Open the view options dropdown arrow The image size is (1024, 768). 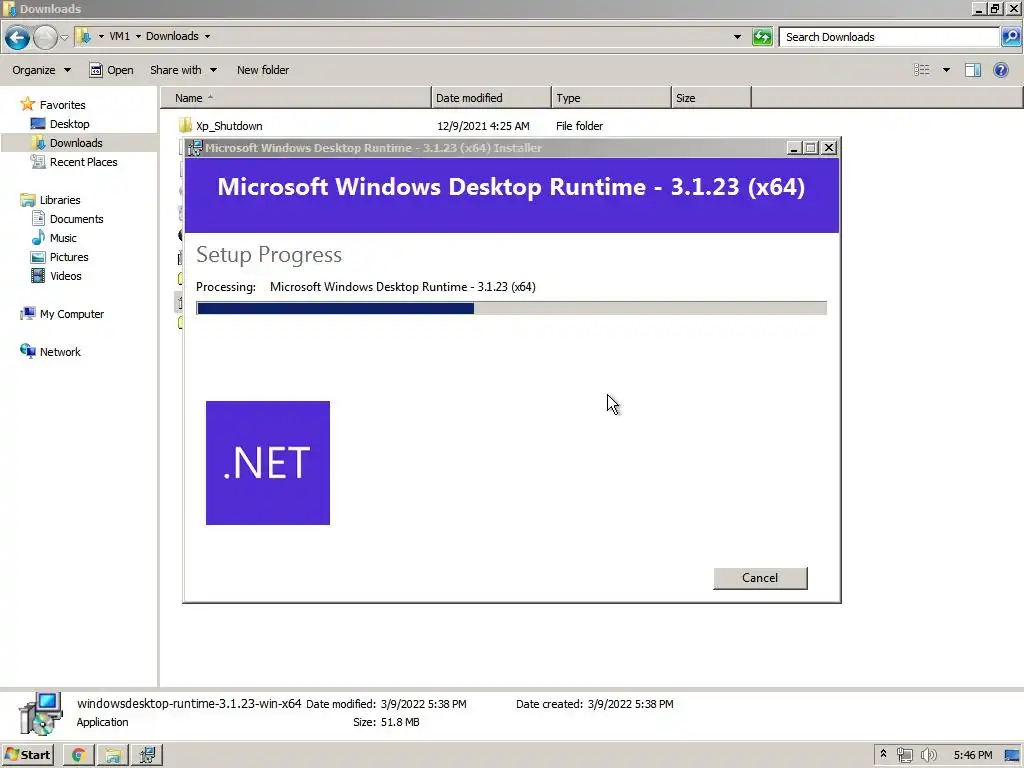click(x=946, y=70)
